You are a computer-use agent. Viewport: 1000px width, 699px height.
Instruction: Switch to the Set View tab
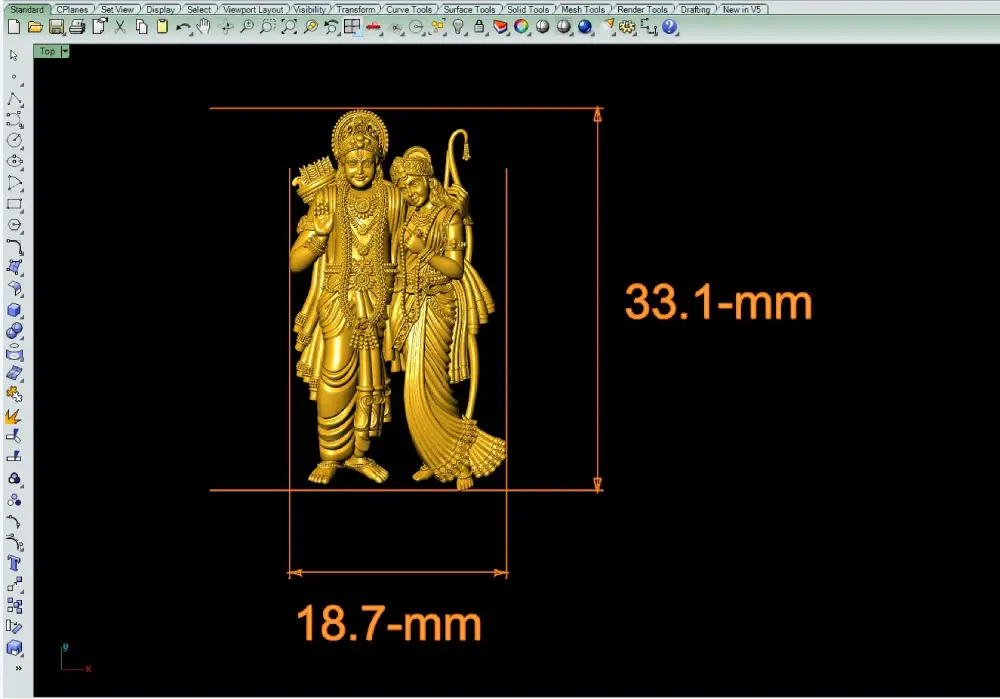click(x=117, y=10)
